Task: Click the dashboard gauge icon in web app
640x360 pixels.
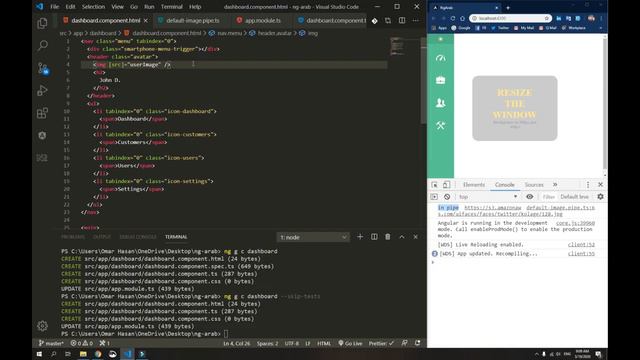Action: 440,58
